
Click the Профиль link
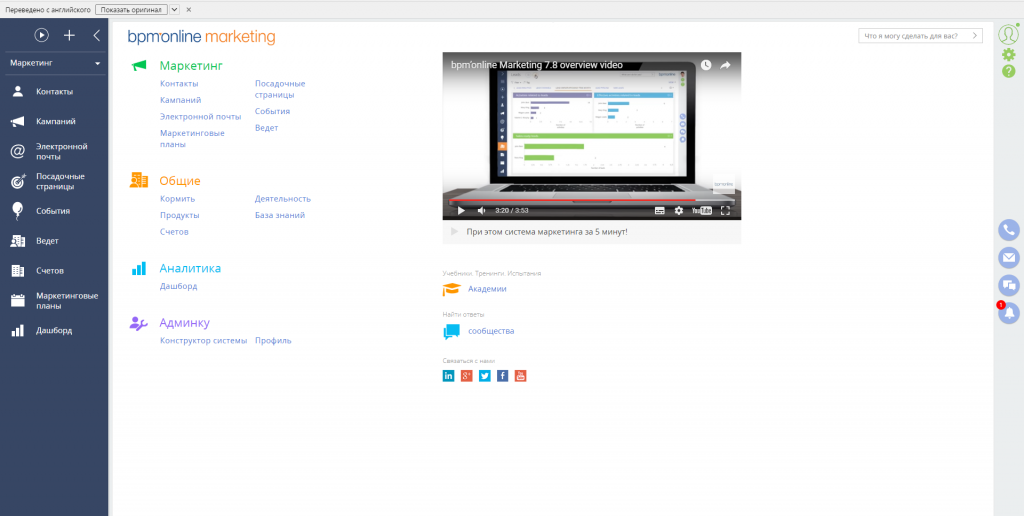click(x=273, y=340)
